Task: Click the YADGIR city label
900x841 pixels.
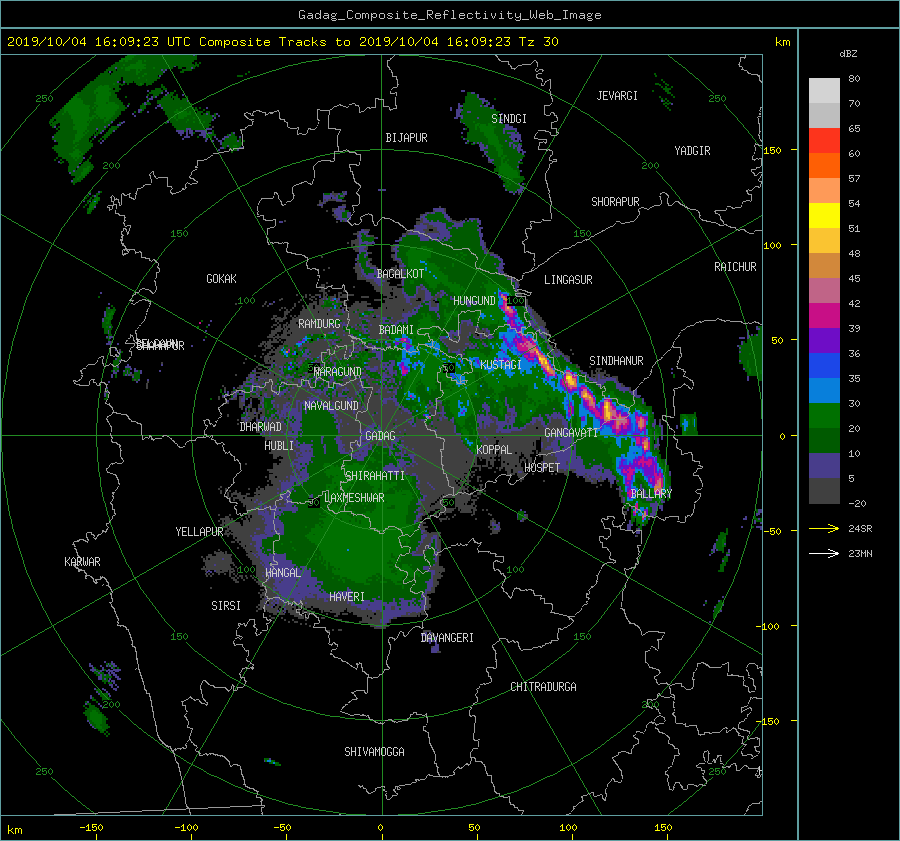Action: pyautogui.click(x=692, y=151)
